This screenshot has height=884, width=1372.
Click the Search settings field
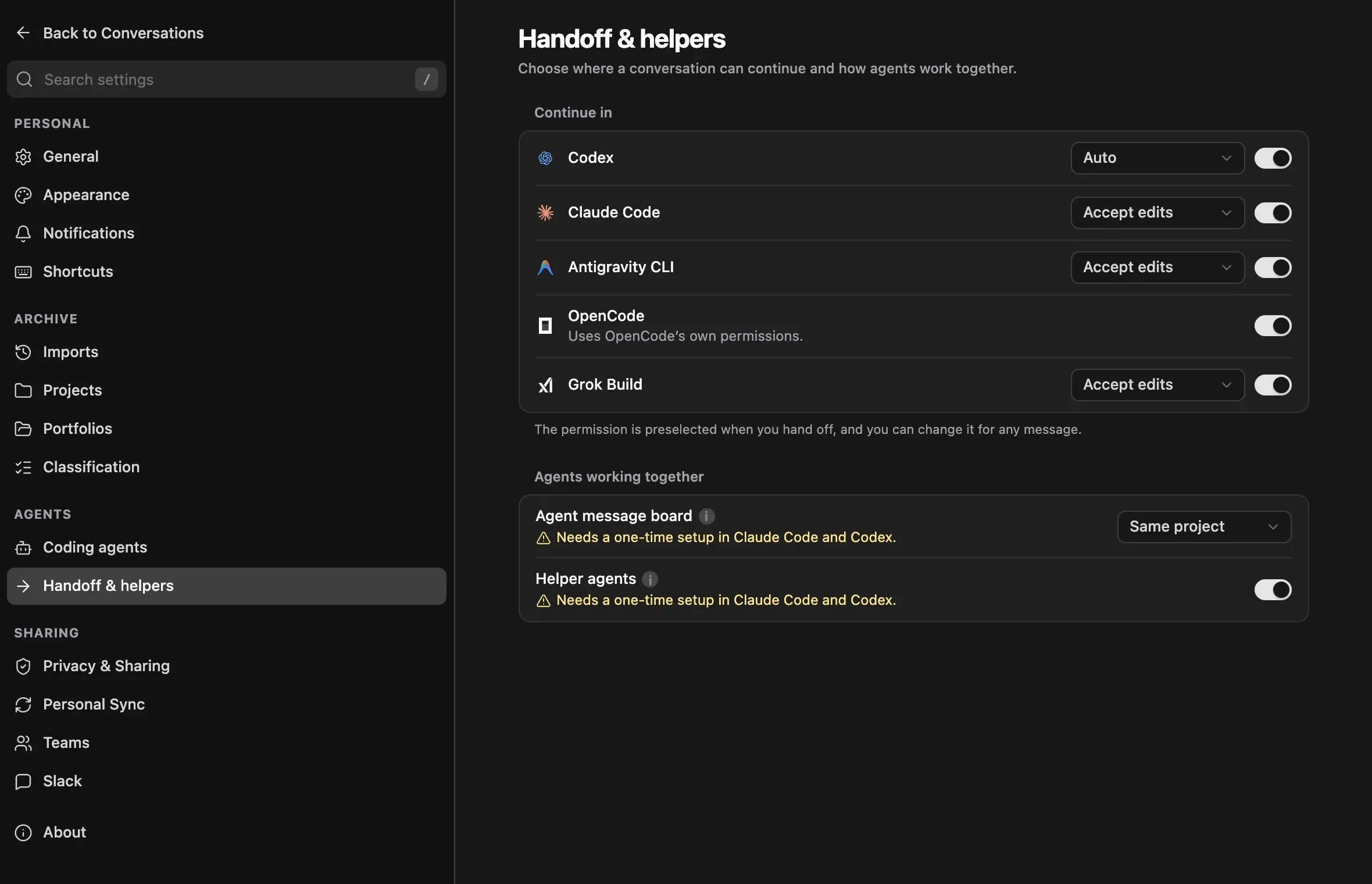pos(226,79)
